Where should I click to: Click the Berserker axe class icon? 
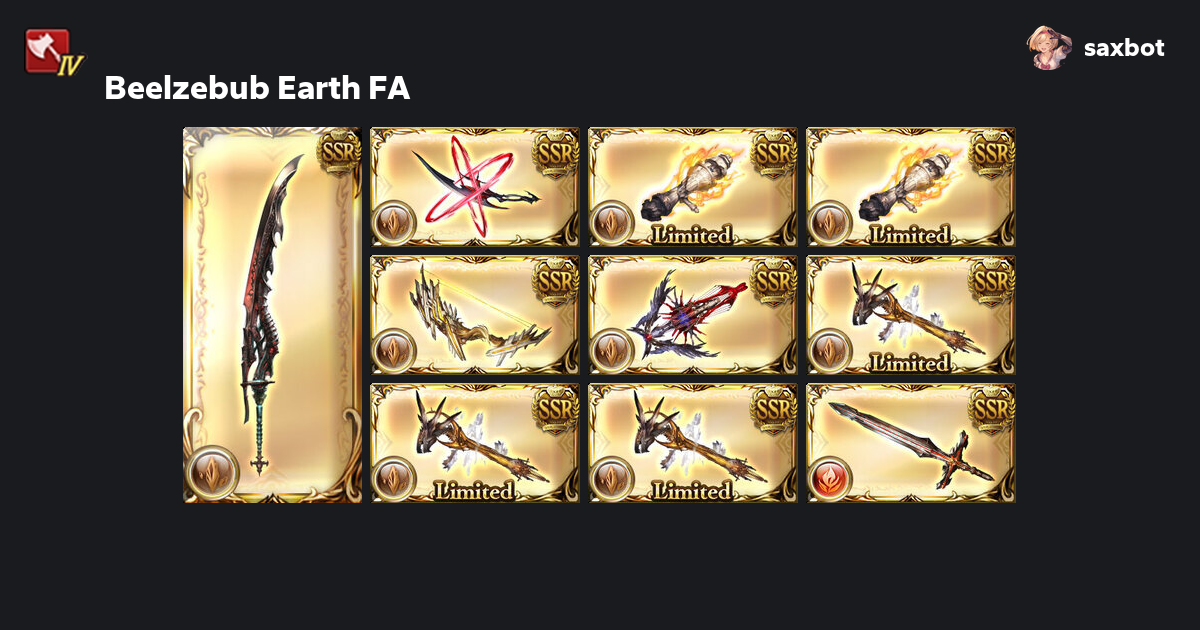tap(53, 52)
